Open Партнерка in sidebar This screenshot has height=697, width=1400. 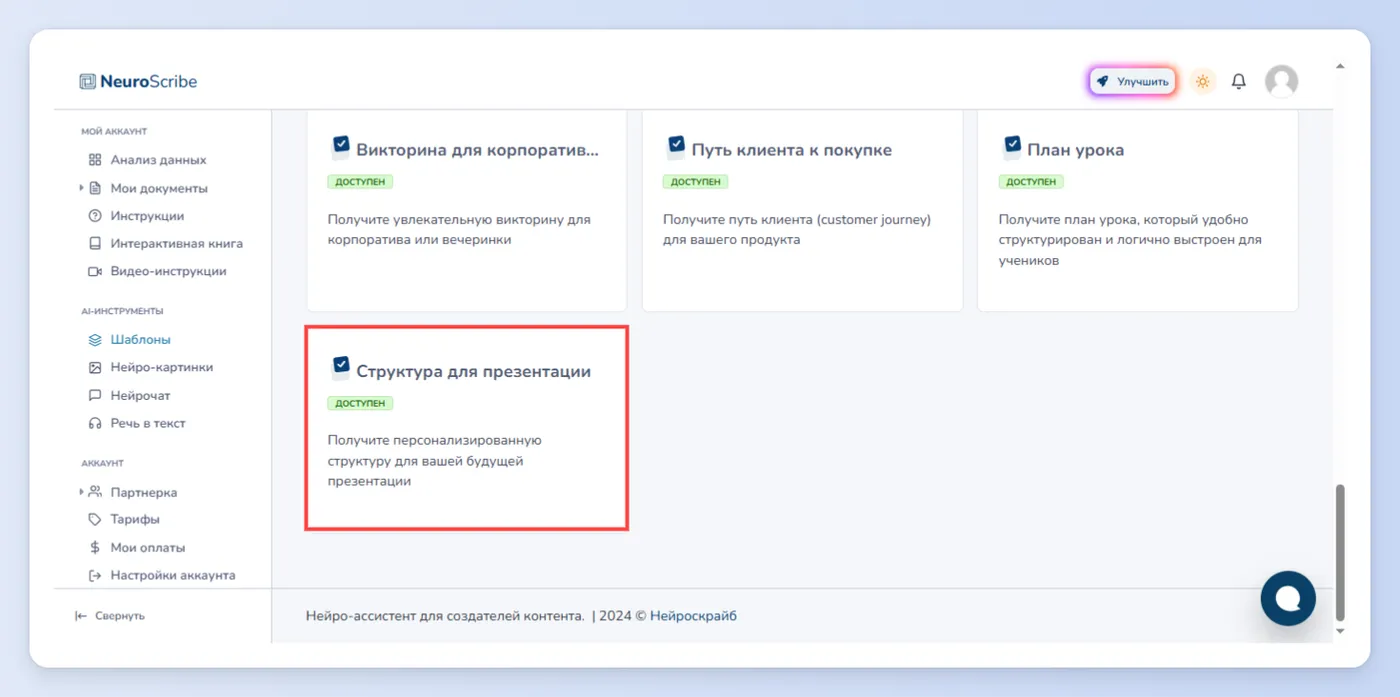coord(143,492)
